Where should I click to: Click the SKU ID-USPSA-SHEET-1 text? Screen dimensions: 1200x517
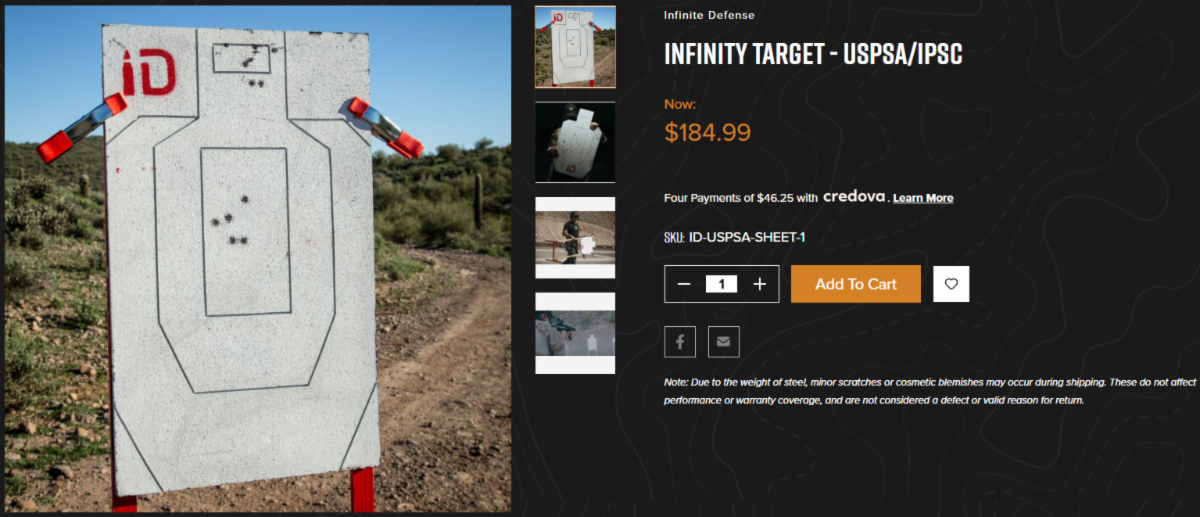735,237
